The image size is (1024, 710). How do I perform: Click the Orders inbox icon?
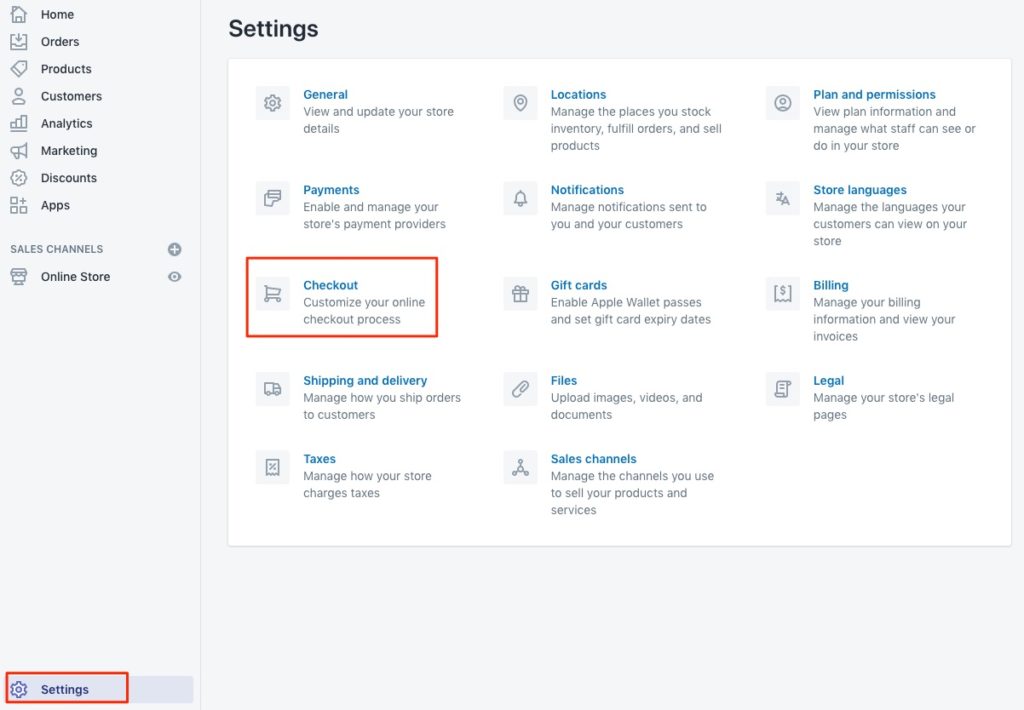[19, 41]
